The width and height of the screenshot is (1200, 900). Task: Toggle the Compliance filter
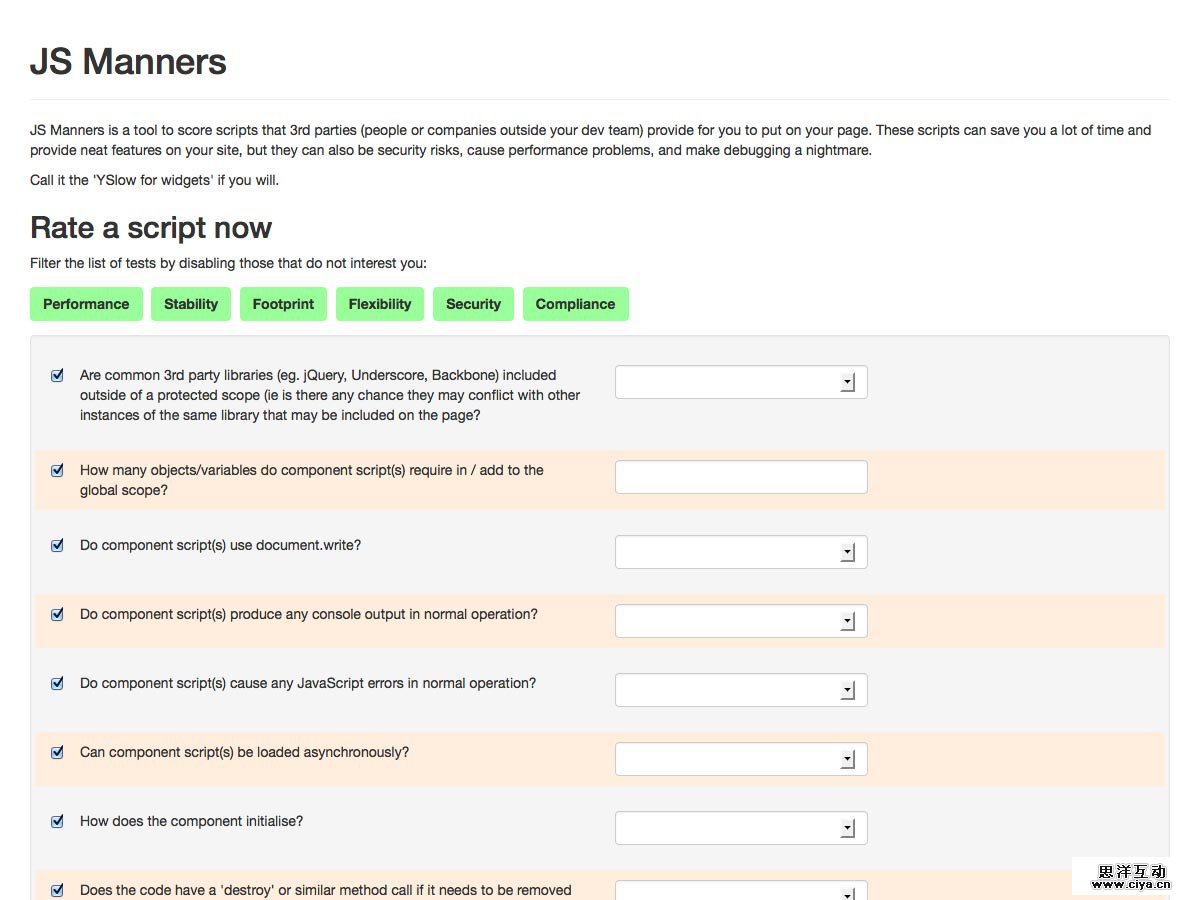click(575, 304)
